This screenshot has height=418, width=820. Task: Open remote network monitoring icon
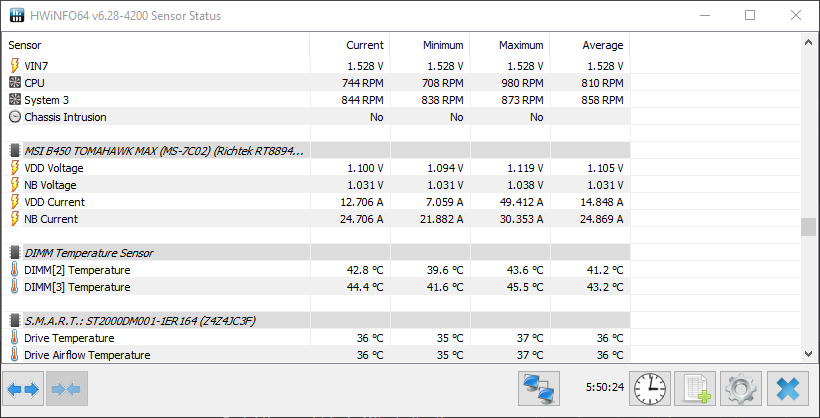tap(539, 389)
